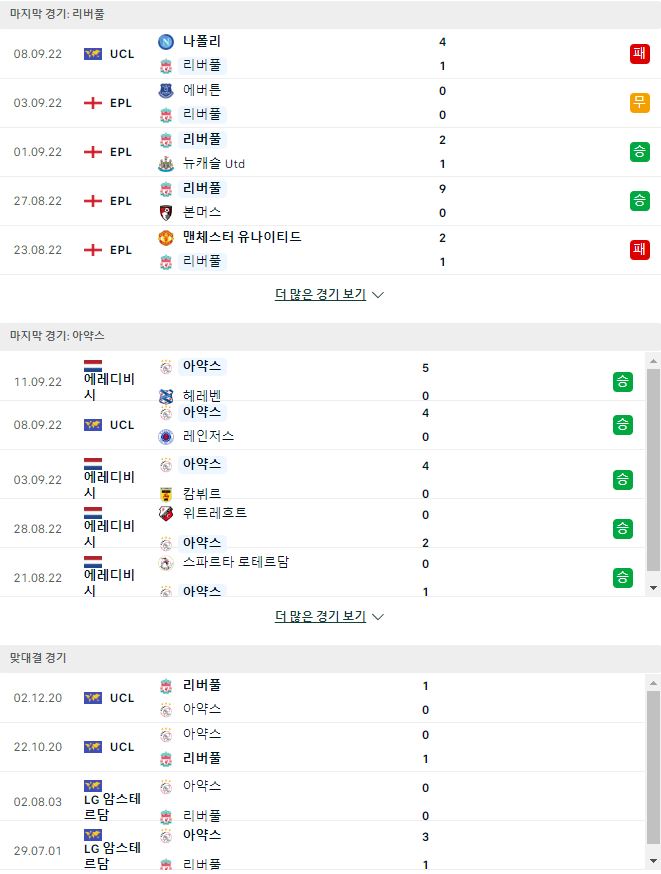The height and width of the screenshot is (874, 661).
Task: Click the Ajax matches list scrollbar thumb
Action: [653, 470]
